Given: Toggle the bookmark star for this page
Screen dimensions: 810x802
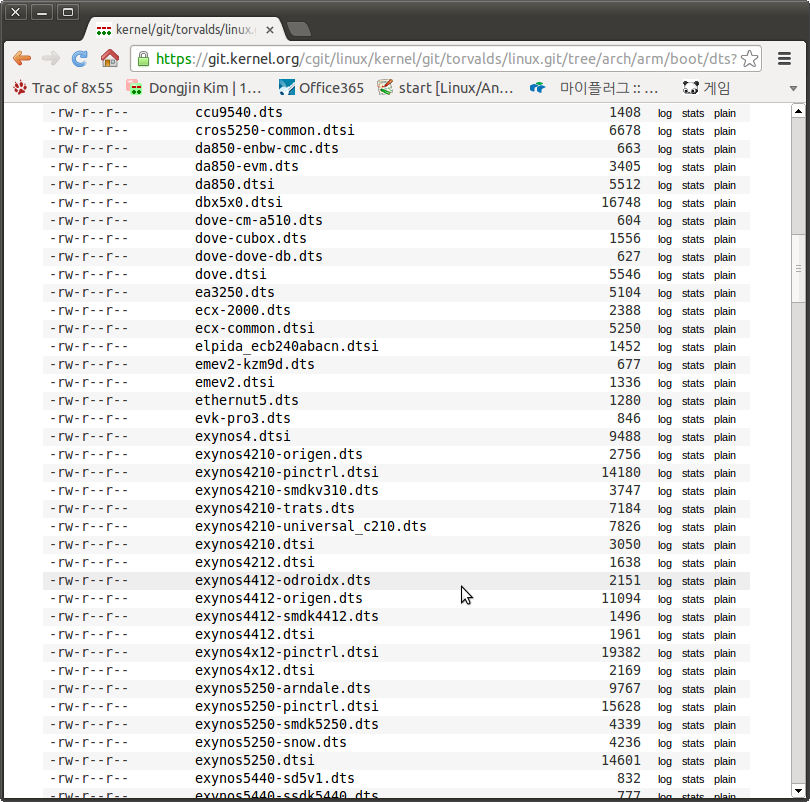Looking at the screenshot, I should tap(749, 59).
